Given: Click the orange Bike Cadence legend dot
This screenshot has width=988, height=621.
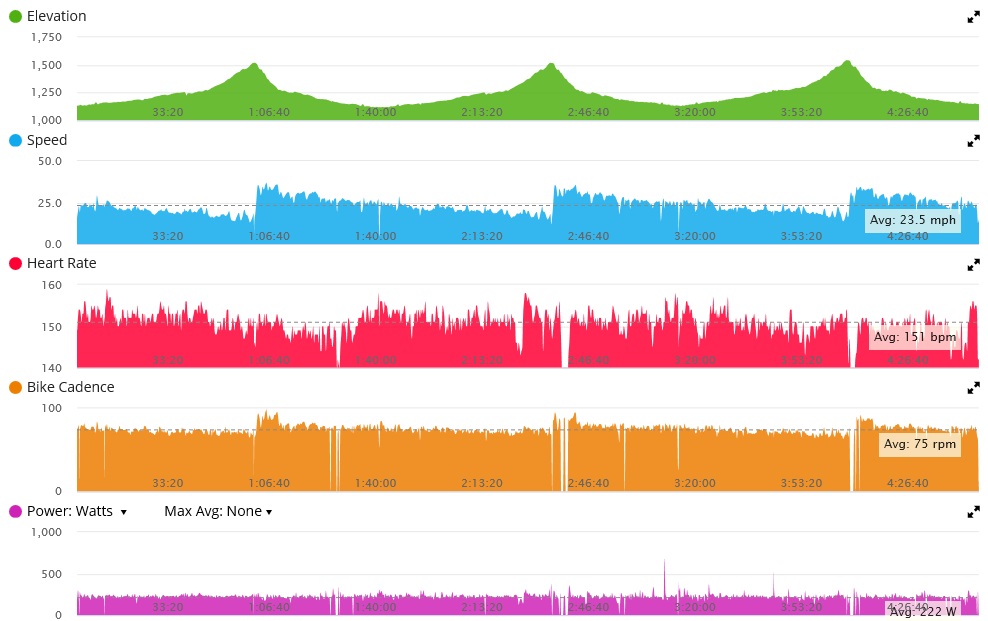Looking at the screenshot, I should tap(15, 387).
